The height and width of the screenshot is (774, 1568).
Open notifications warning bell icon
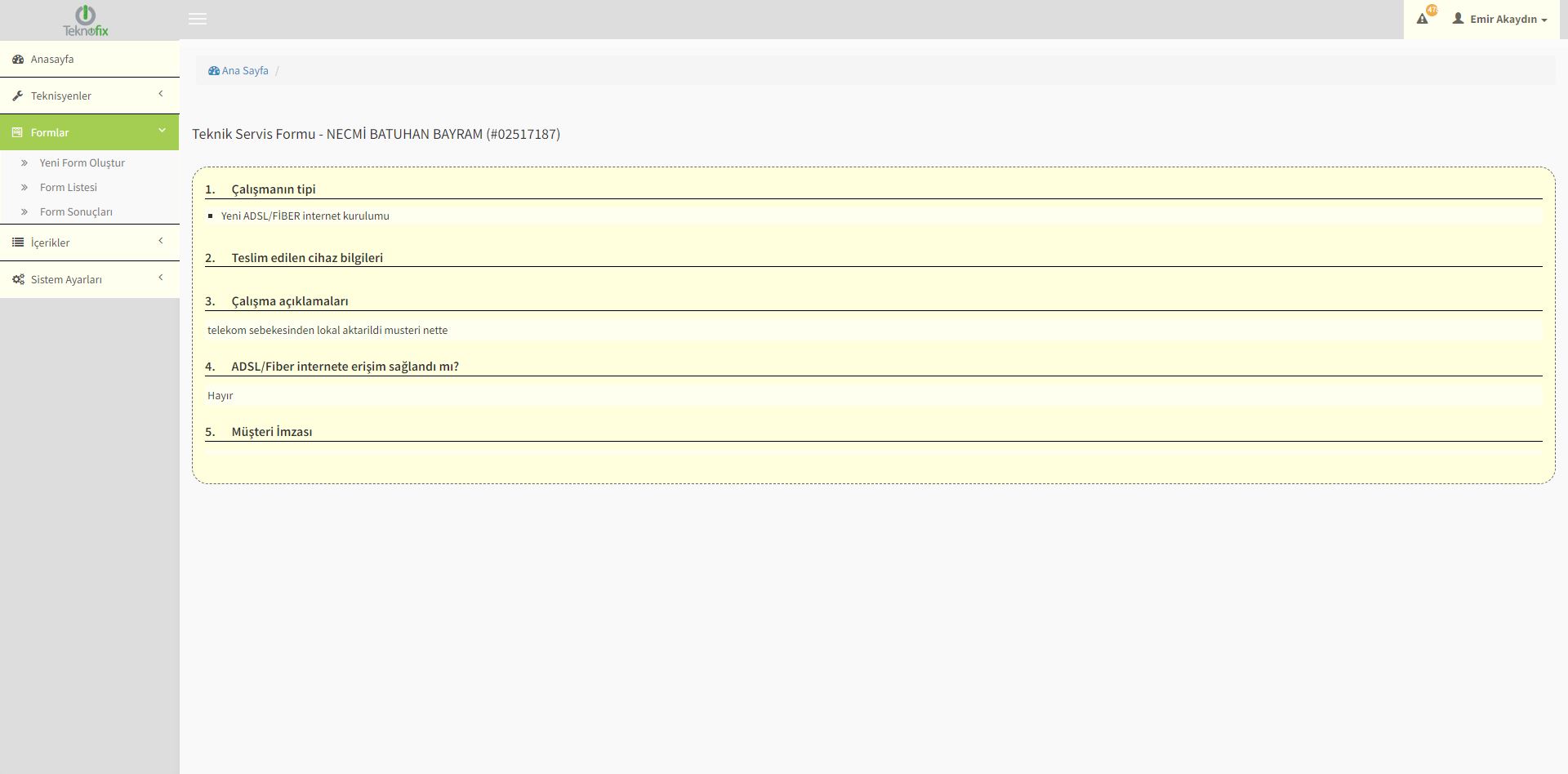click(1423, 19)
